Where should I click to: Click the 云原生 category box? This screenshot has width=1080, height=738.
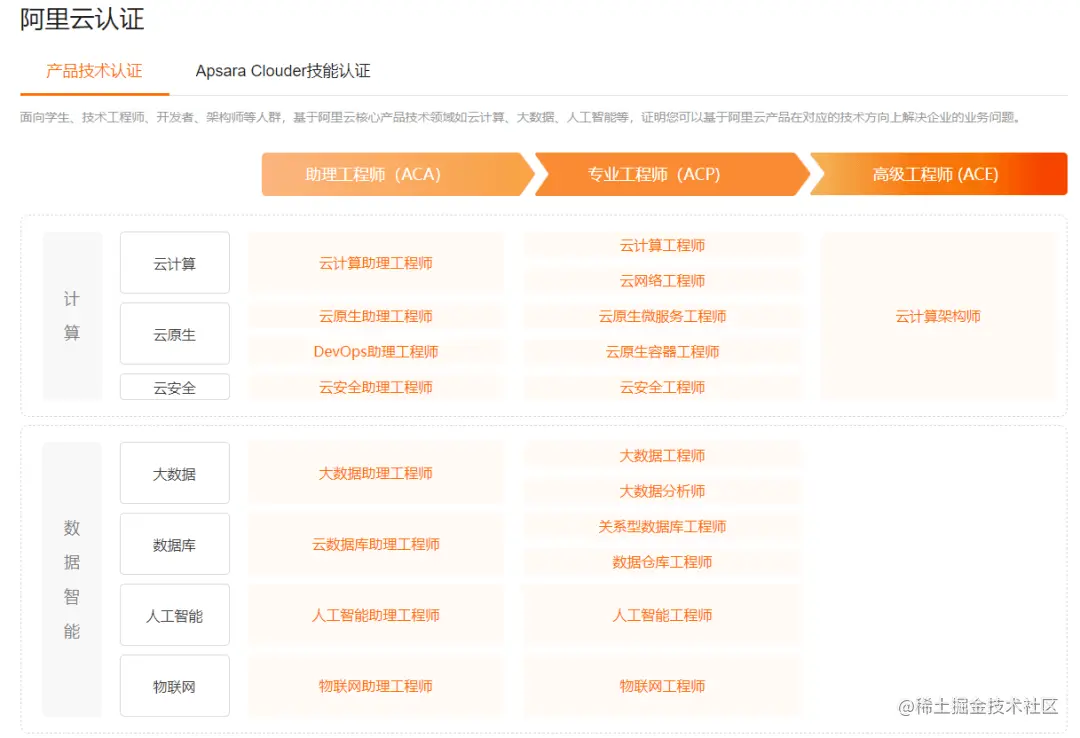[175, 335]
